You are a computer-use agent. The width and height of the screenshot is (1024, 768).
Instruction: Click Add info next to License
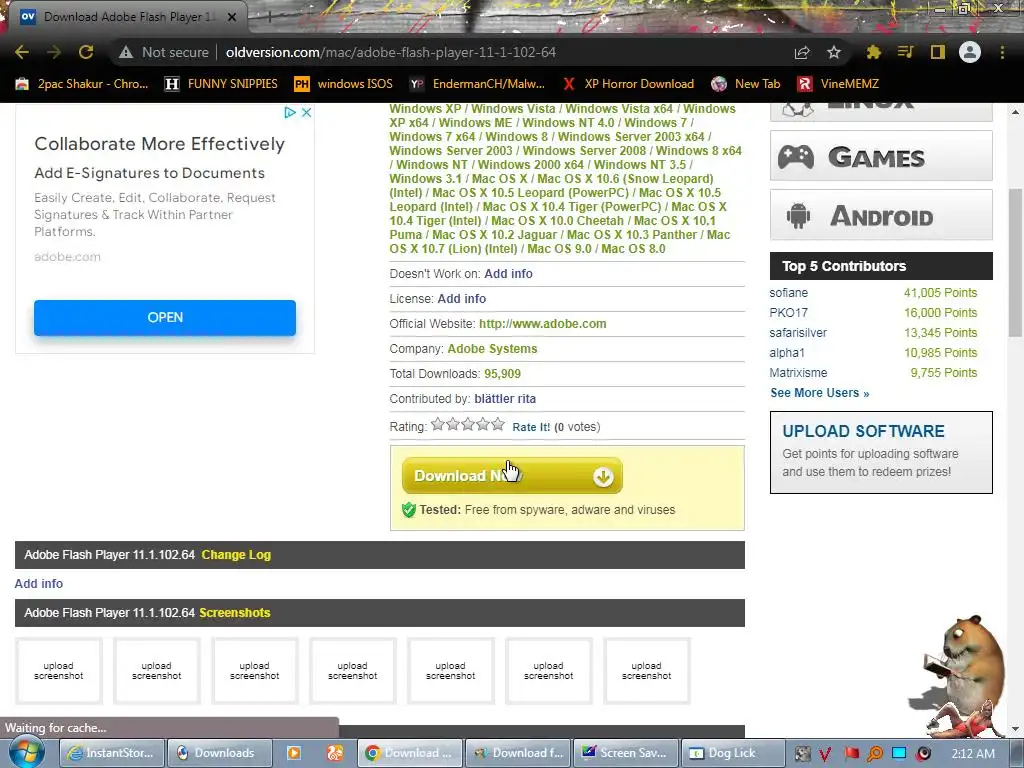pyautogui.click(x=461, y=298)
